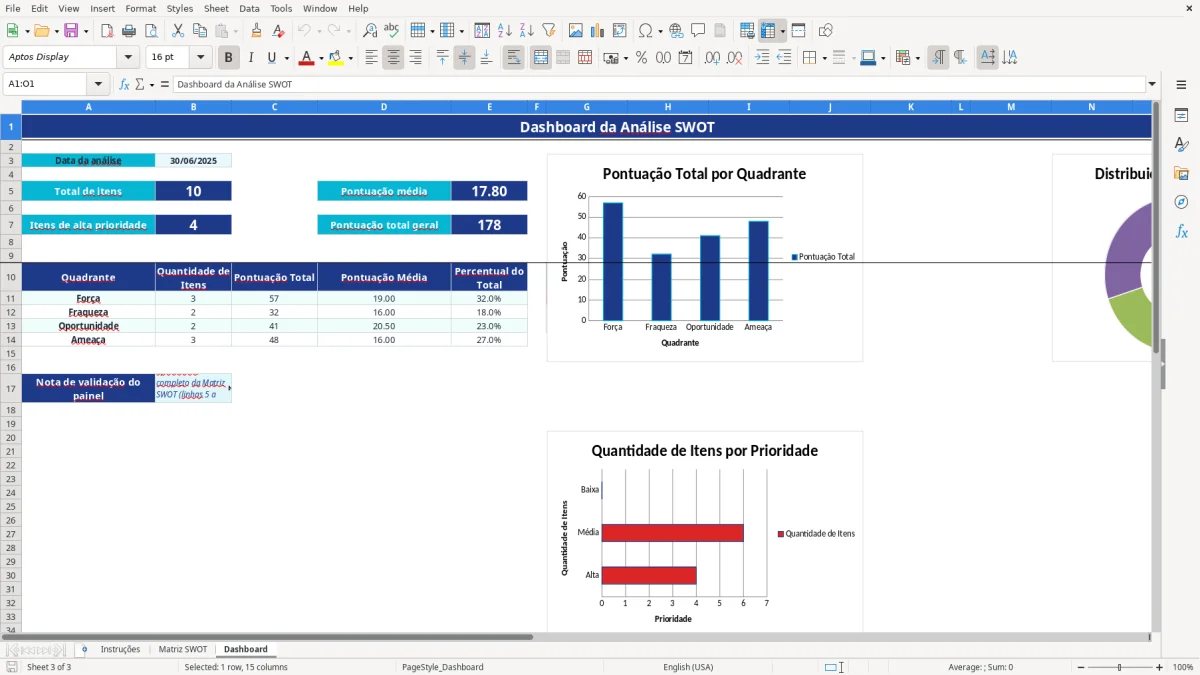
Task: Toggle Wrap Text
Action: [513, 58]
